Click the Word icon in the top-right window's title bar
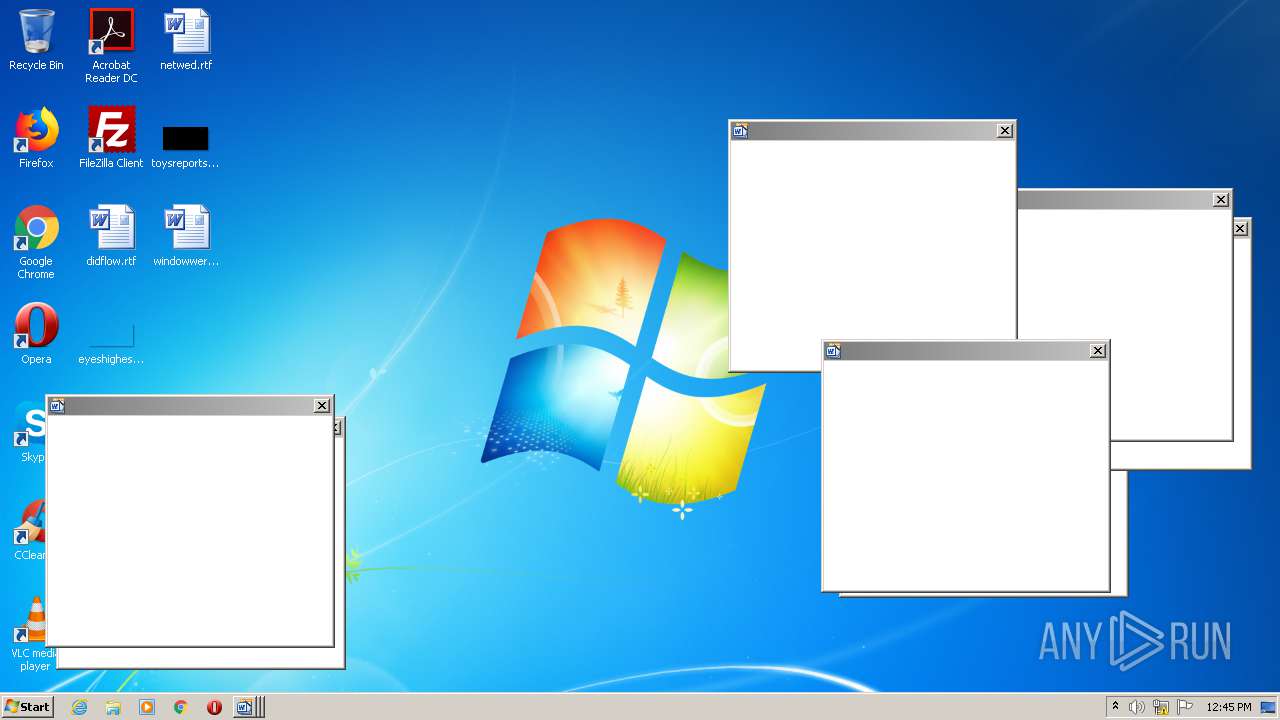This screenshot has width=1280, height=720. point(740,131)
